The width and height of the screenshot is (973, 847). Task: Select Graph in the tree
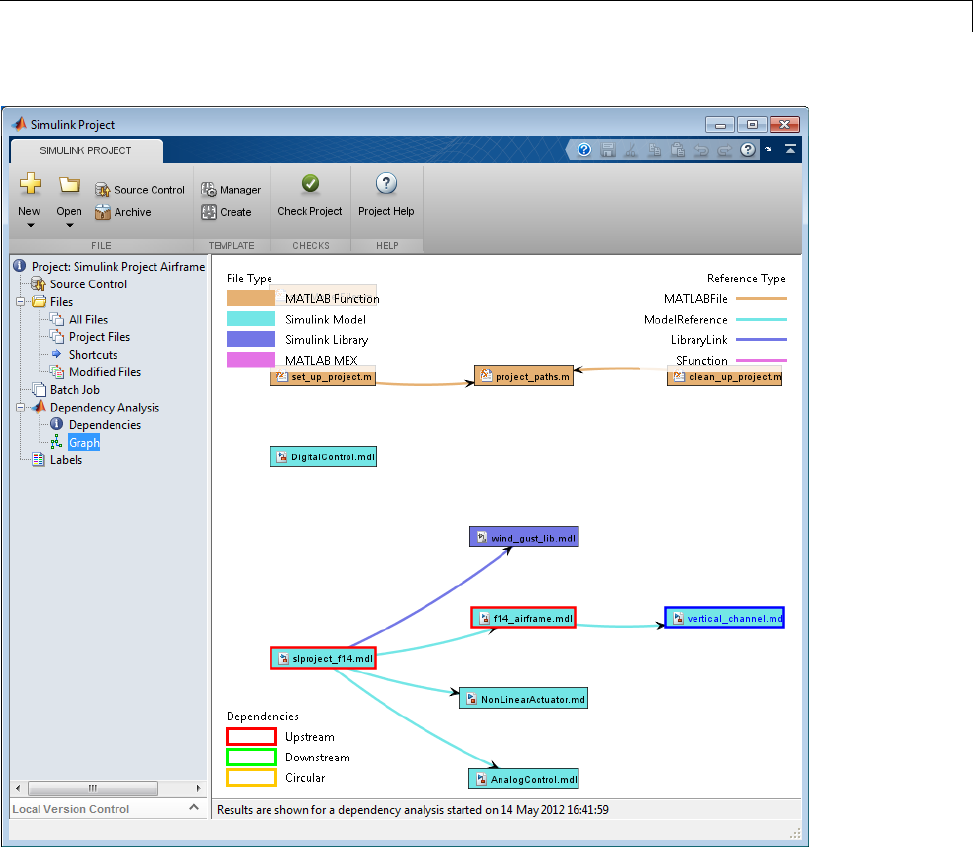(84, 442)
